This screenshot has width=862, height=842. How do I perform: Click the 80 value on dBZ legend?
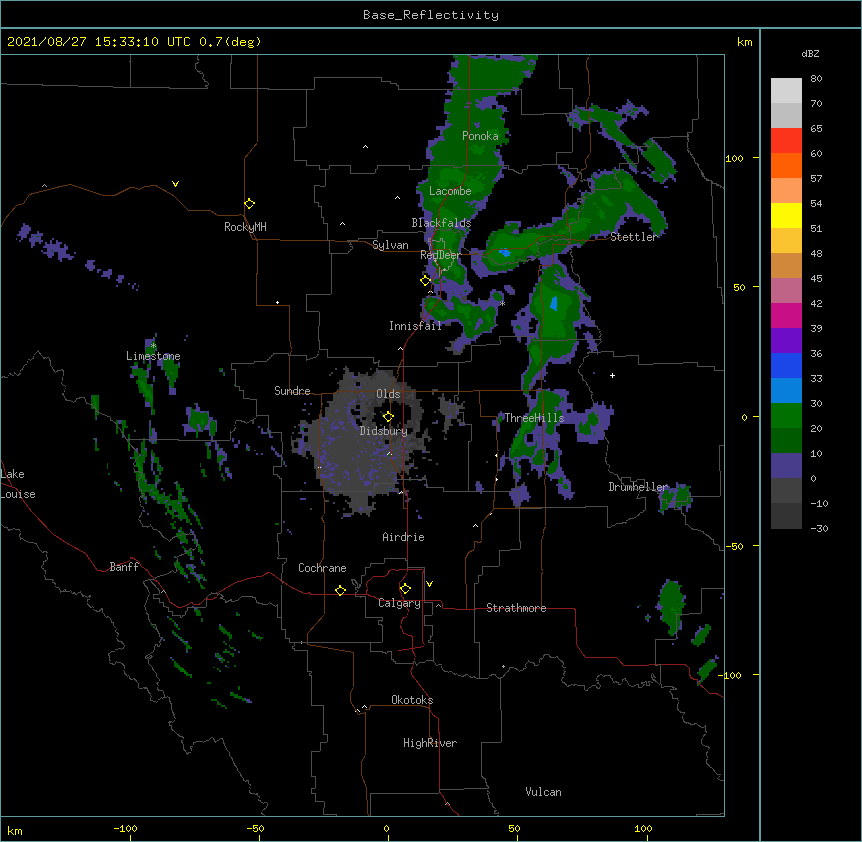[x=816, y=79]
